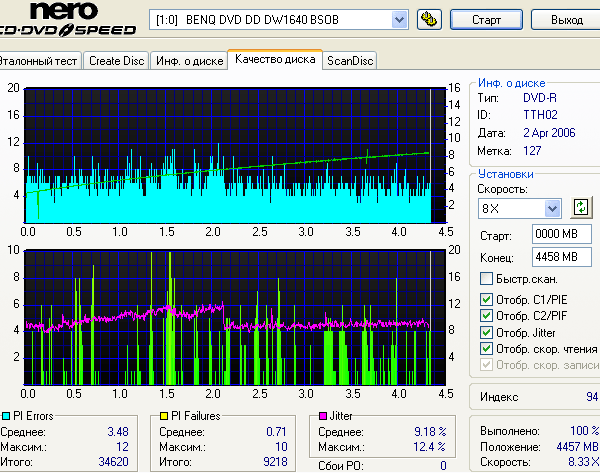This screenshot has width=600, height=473.
Task: Click the Метка value 127
Action: 532,151
